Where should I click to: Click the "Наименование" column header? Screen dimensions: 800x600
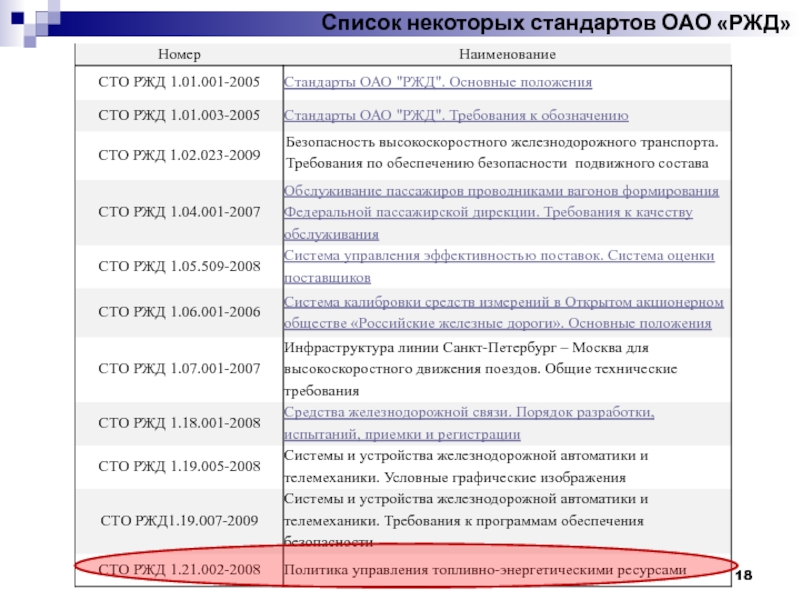click(x=507, y=55)
